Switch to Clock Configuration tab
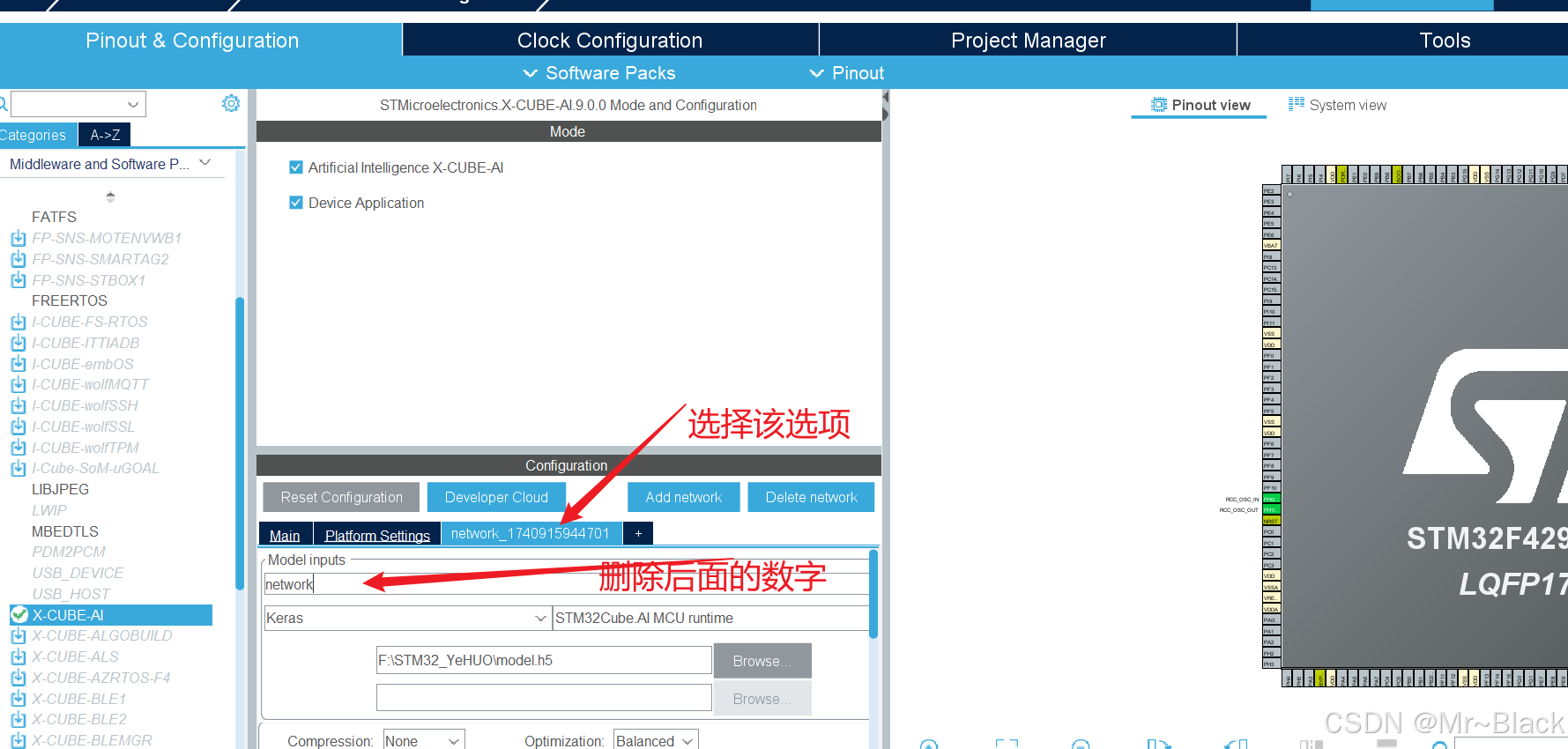1568x749 pixels. coord(610,41)
